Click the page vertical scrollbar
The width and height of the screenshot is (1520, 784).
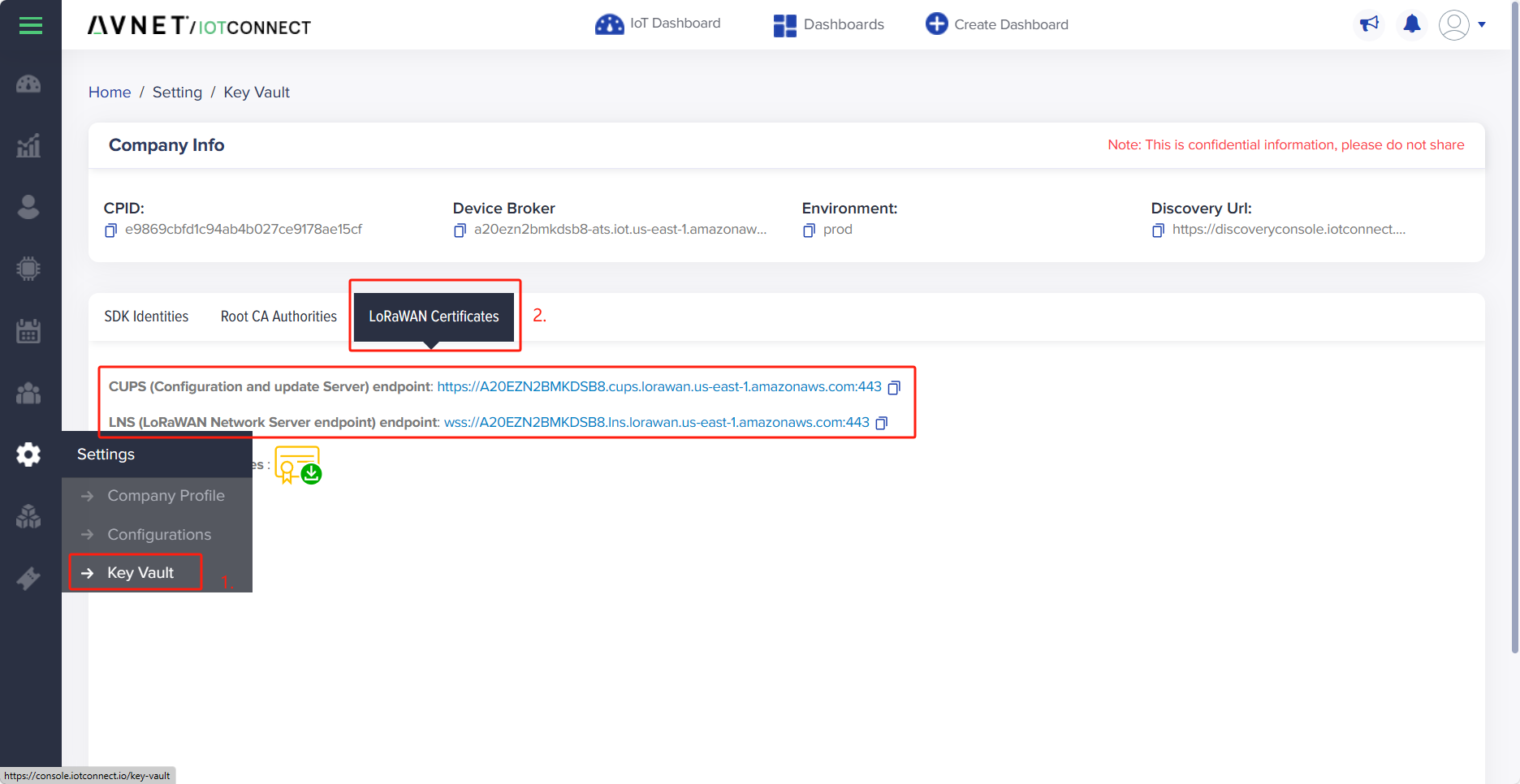tap(1515, 326)
